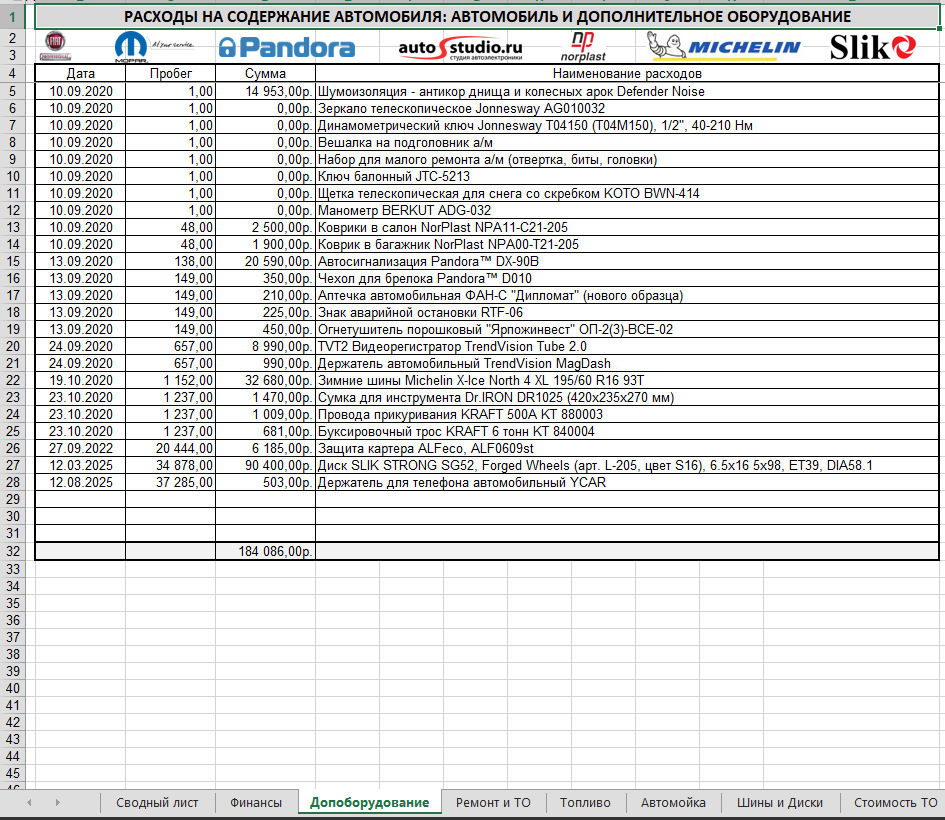Select the Огнетушитель порошковый cell

pos(627,330)
